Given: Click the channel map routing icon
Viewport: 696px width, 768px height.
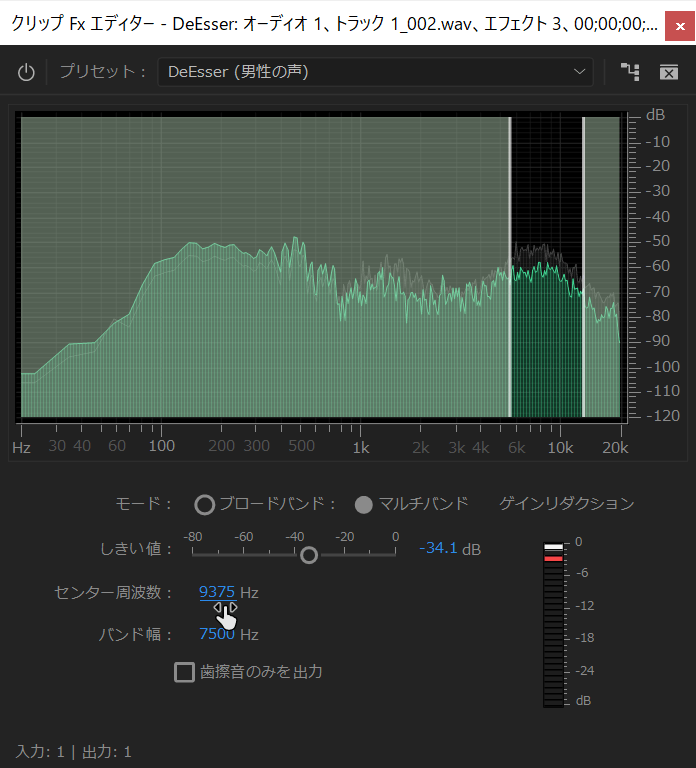Looking at the screenshot, I should click(630, 72).
